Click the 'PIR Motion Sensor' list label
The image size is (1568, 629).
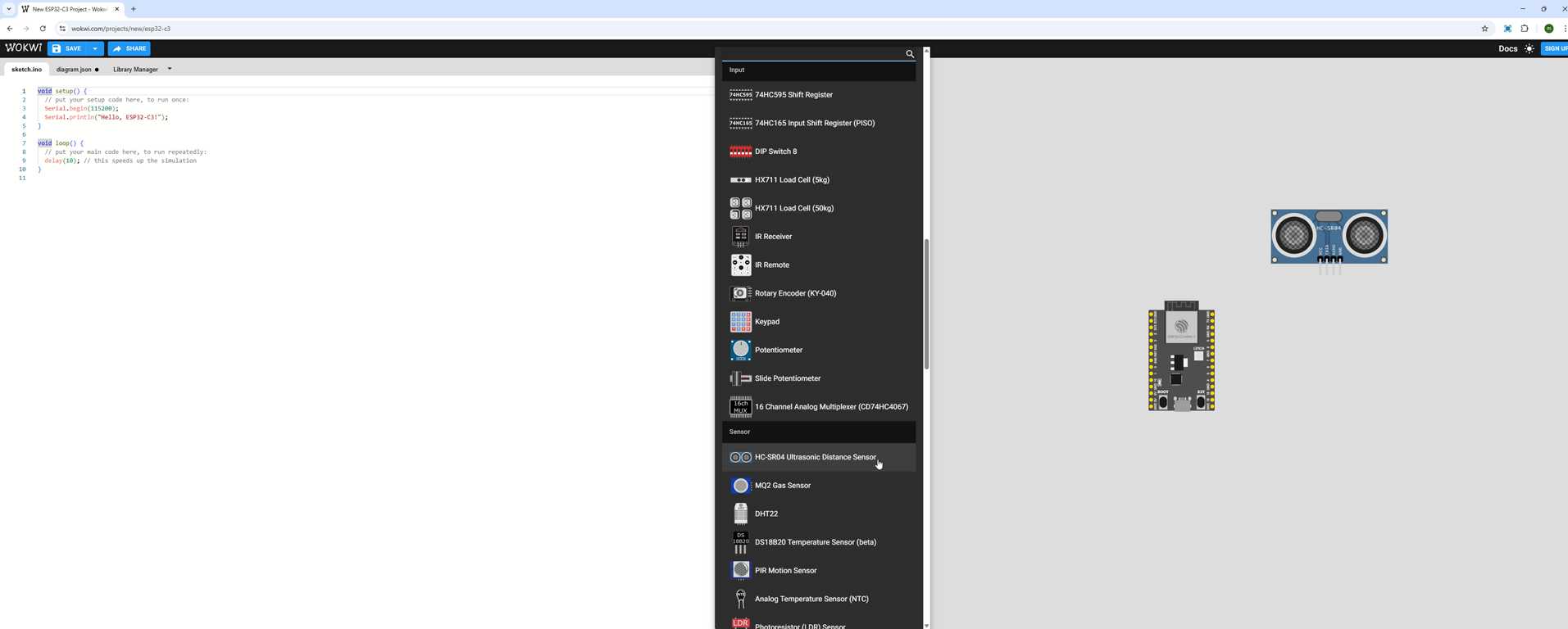(785, 571)
